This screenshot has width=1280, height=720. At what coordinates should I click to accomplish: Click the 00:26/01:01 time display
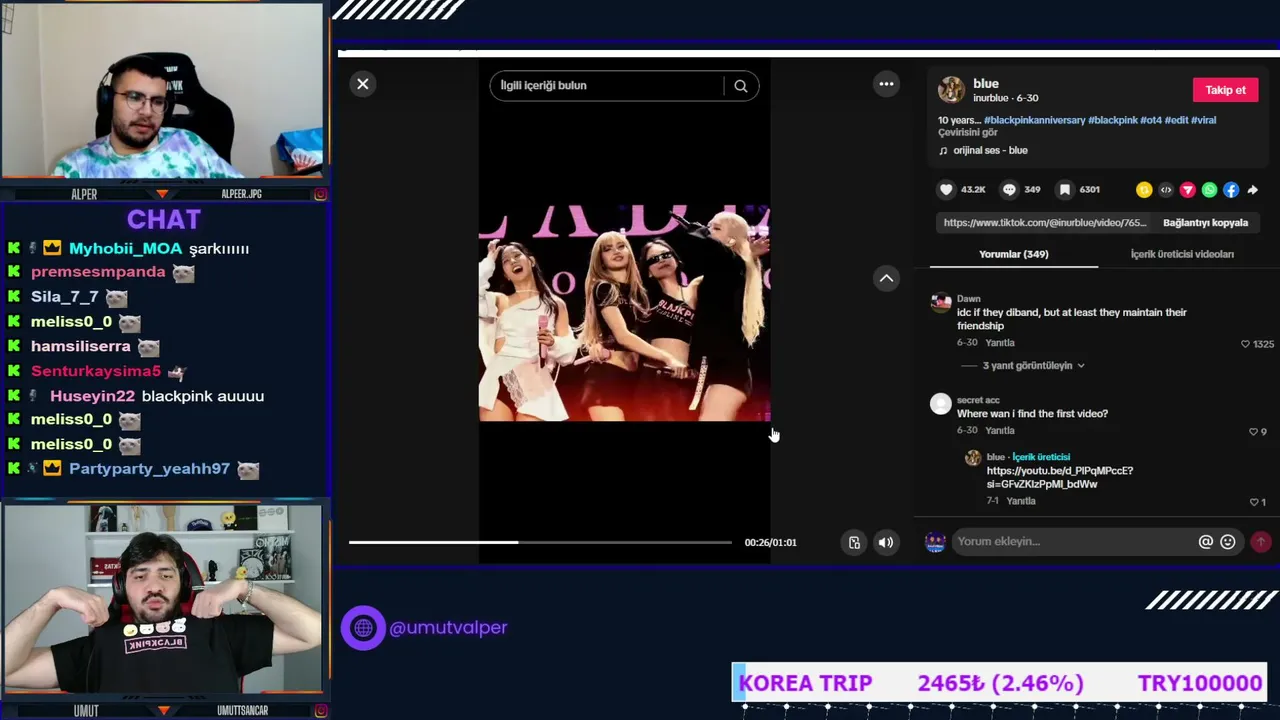click(770, 543)
